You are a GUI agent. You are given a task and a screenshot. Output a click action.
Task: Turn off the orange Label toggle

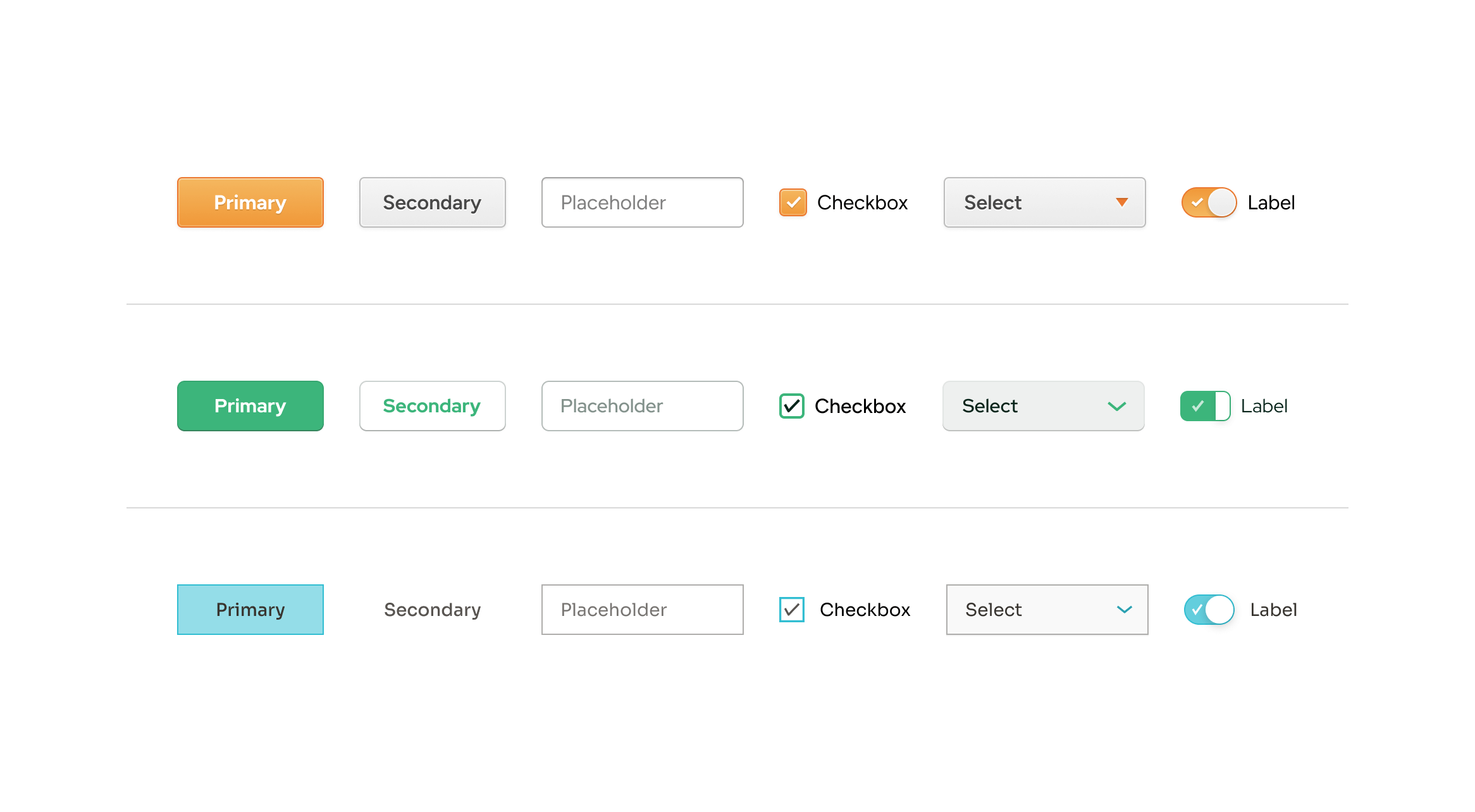1209,202
